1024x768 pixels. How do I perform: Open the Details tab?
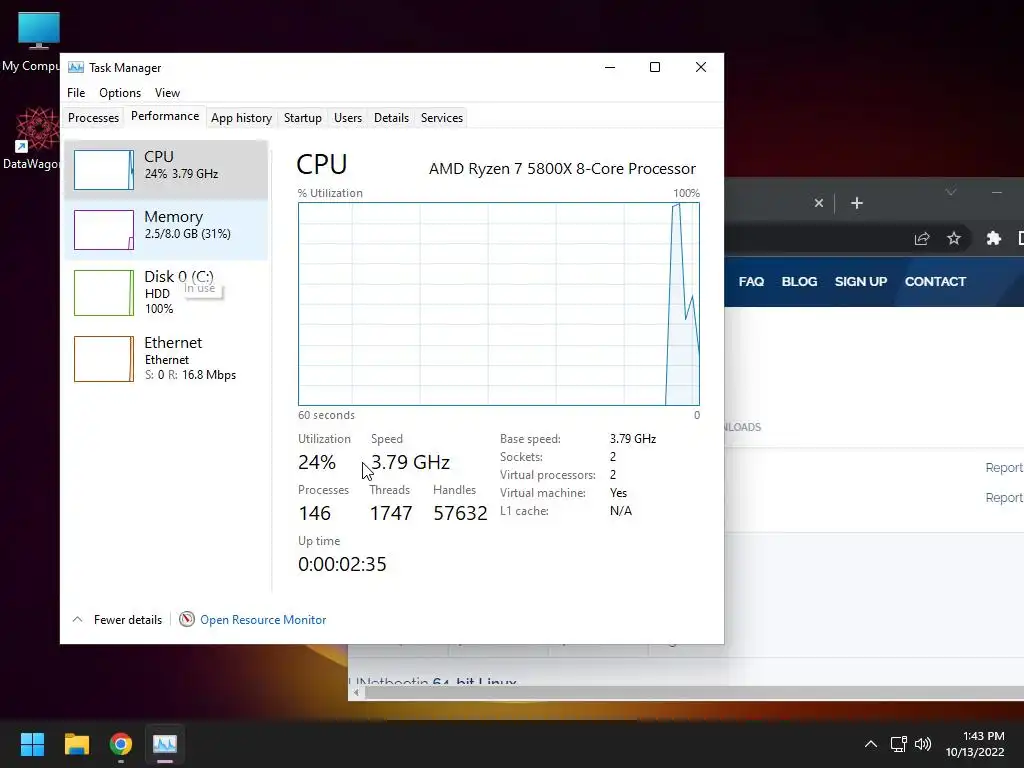(x=391, y=118)
